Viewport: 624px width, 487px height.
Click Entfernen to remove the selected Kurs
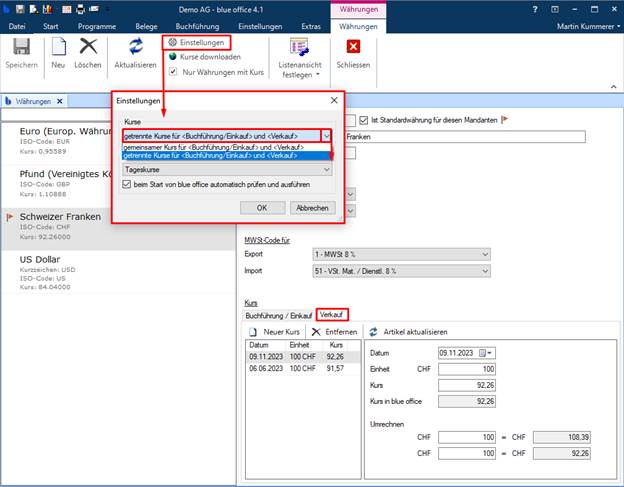pos(335,332)
